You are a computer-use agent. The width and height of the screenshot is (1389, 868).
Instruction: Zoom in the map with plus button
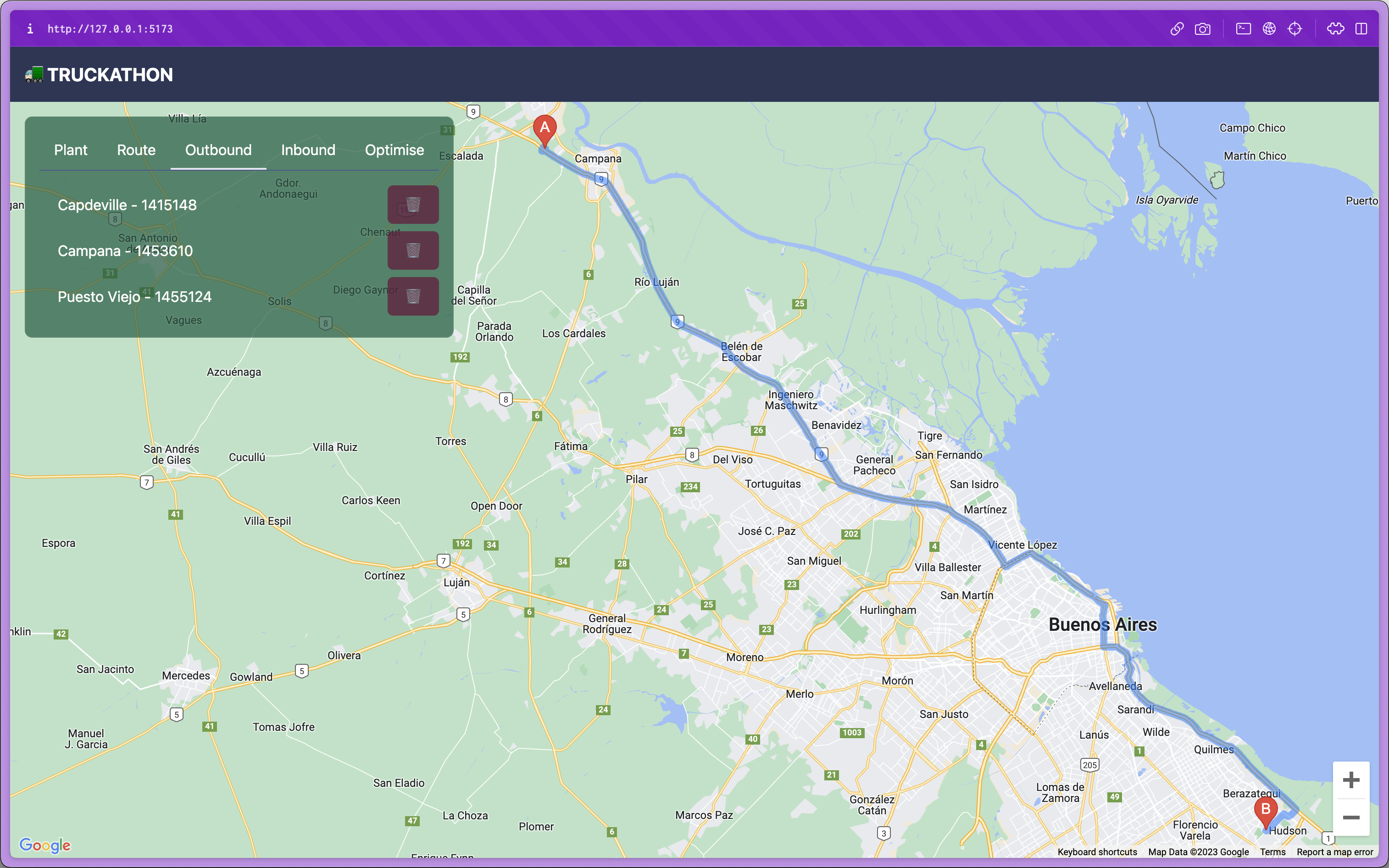1351,780
